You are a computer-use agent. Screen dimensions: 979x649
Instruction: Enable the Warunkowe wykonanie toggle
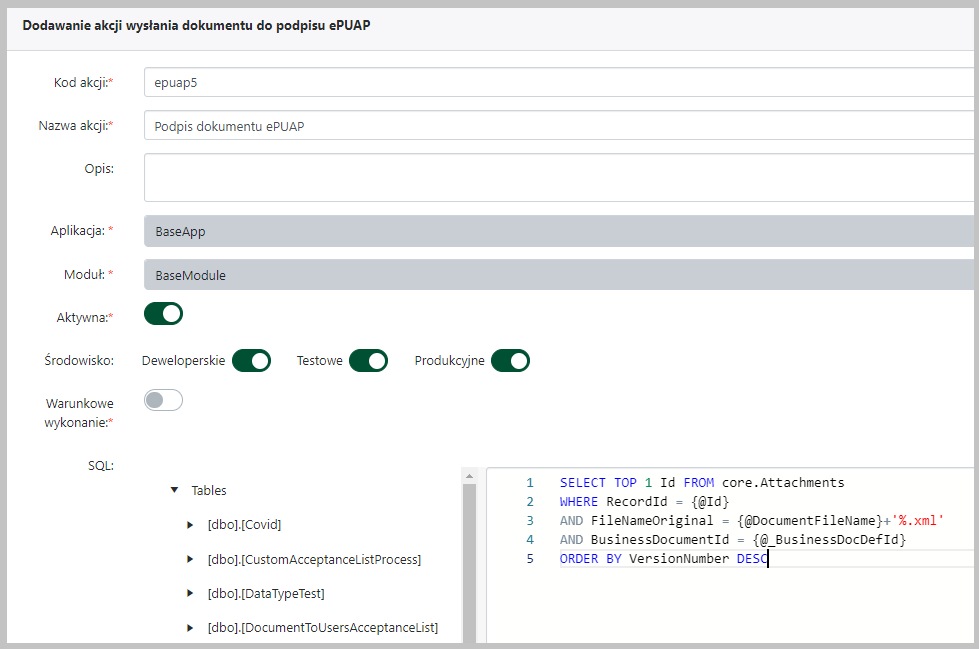click(164, 400)
